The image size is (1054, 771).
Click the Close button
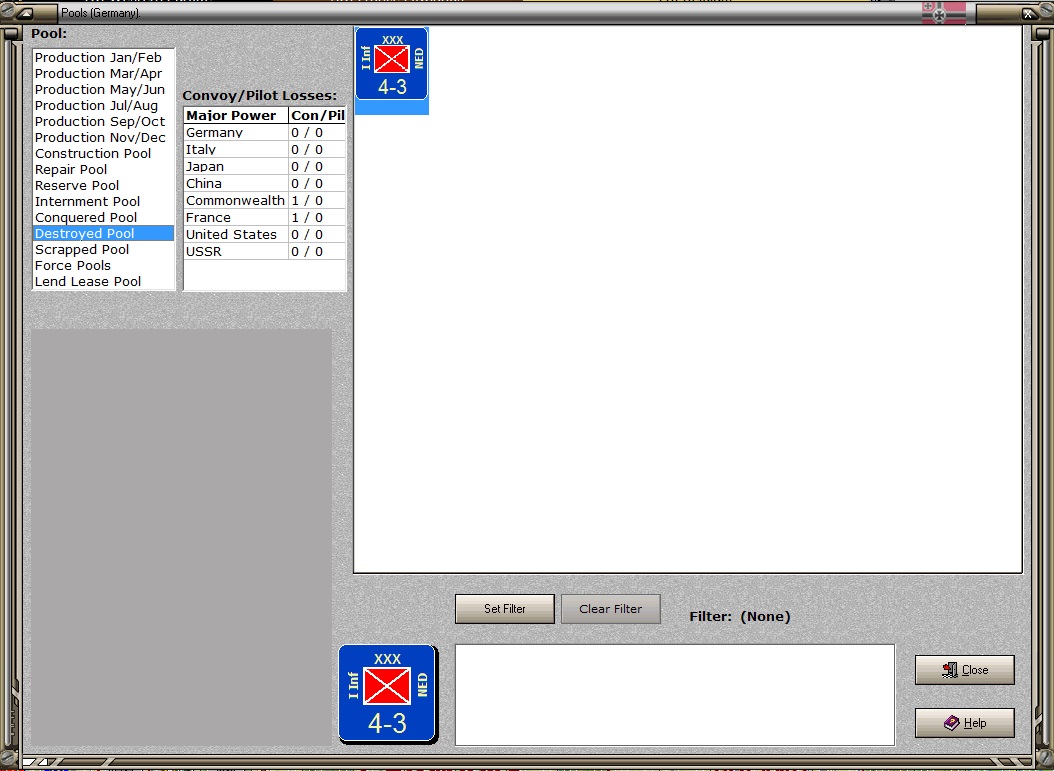click(x=965, y=670)
